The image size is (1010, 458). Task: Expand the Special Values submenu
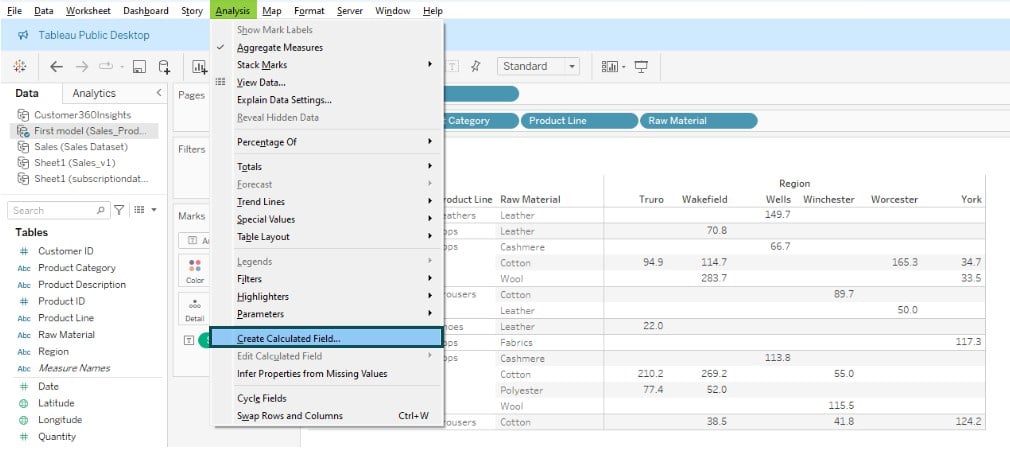point(327,219)
